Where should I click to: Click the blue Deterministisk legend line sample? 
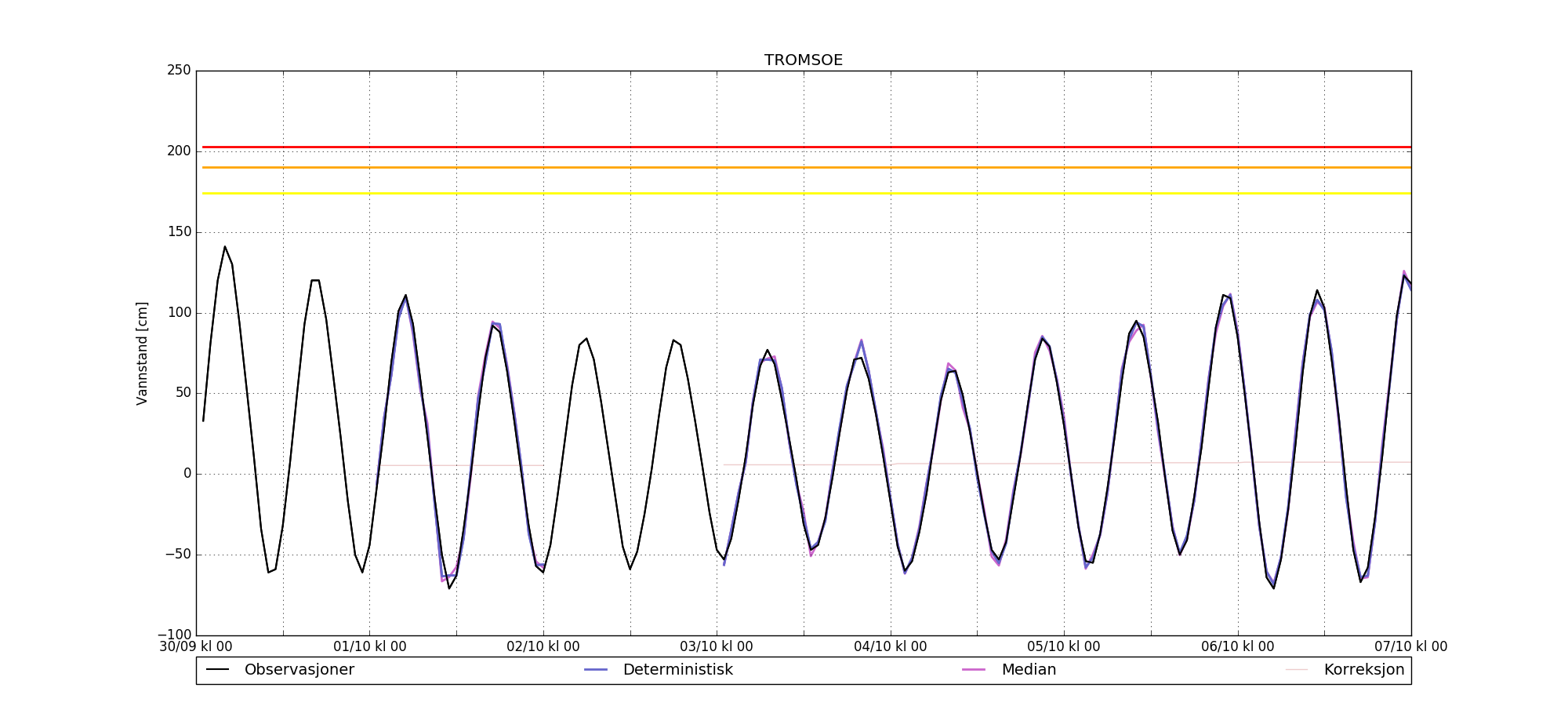tap(596, 670)
